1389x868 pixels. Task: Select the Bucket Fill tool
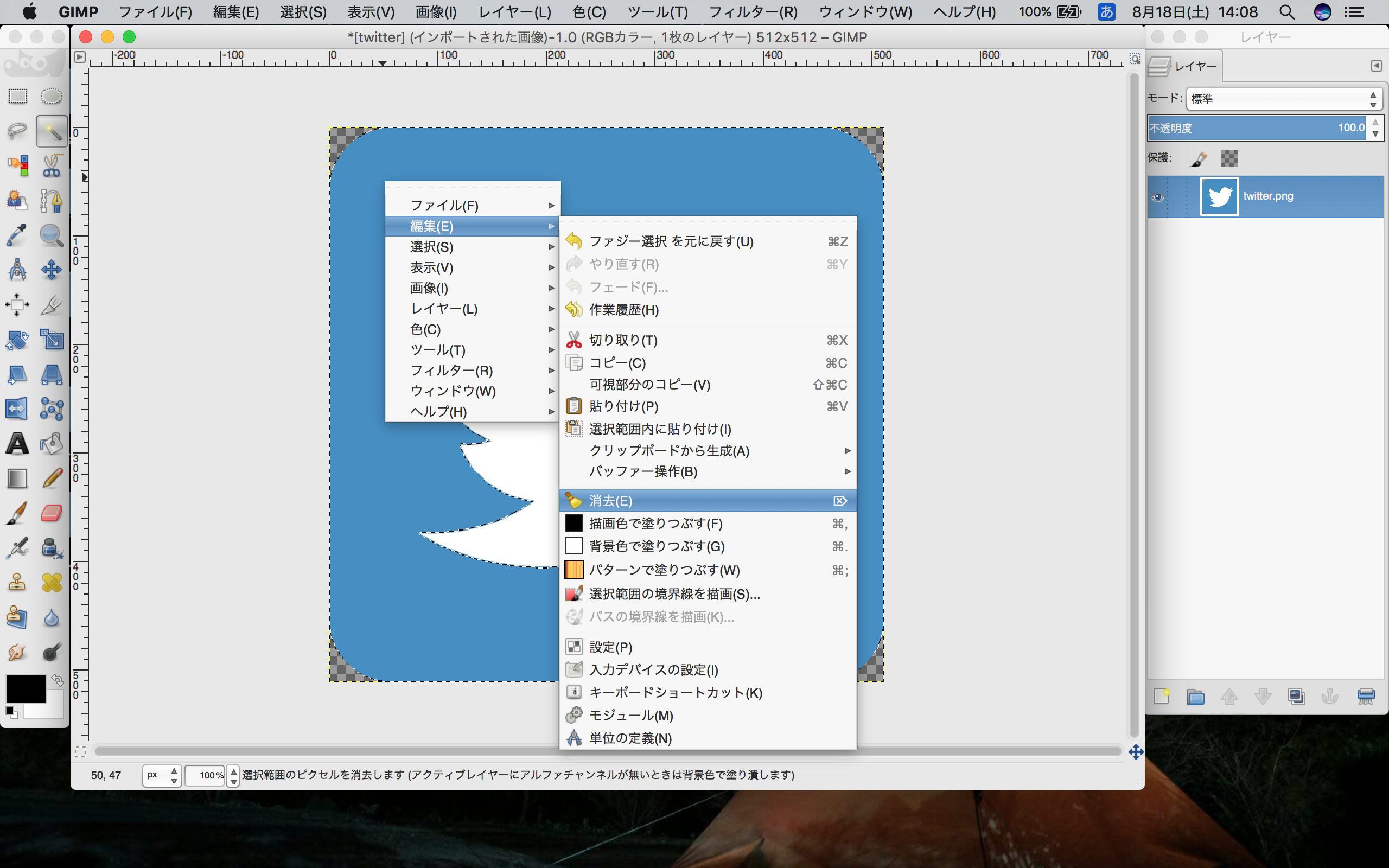(x=51, y=443)
